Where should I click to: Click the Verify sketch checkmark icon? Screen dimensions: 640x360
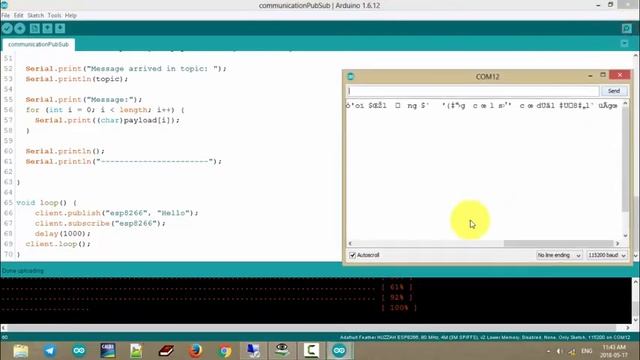[7, 28]
